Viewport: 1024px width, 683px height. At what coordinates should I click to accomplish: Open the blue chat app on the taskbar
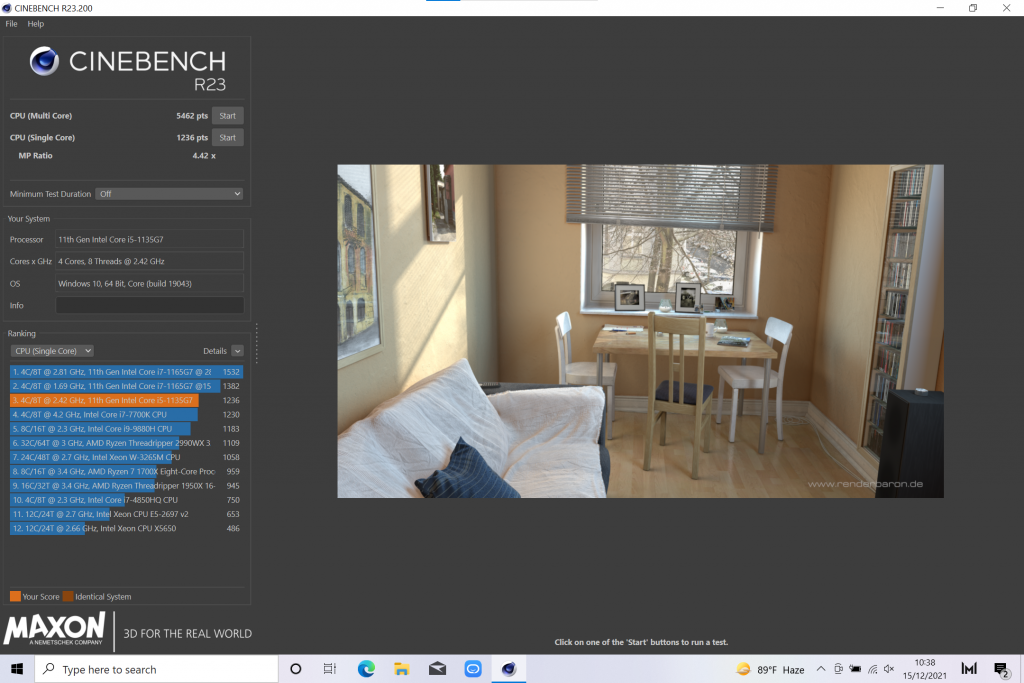(473, 669)
